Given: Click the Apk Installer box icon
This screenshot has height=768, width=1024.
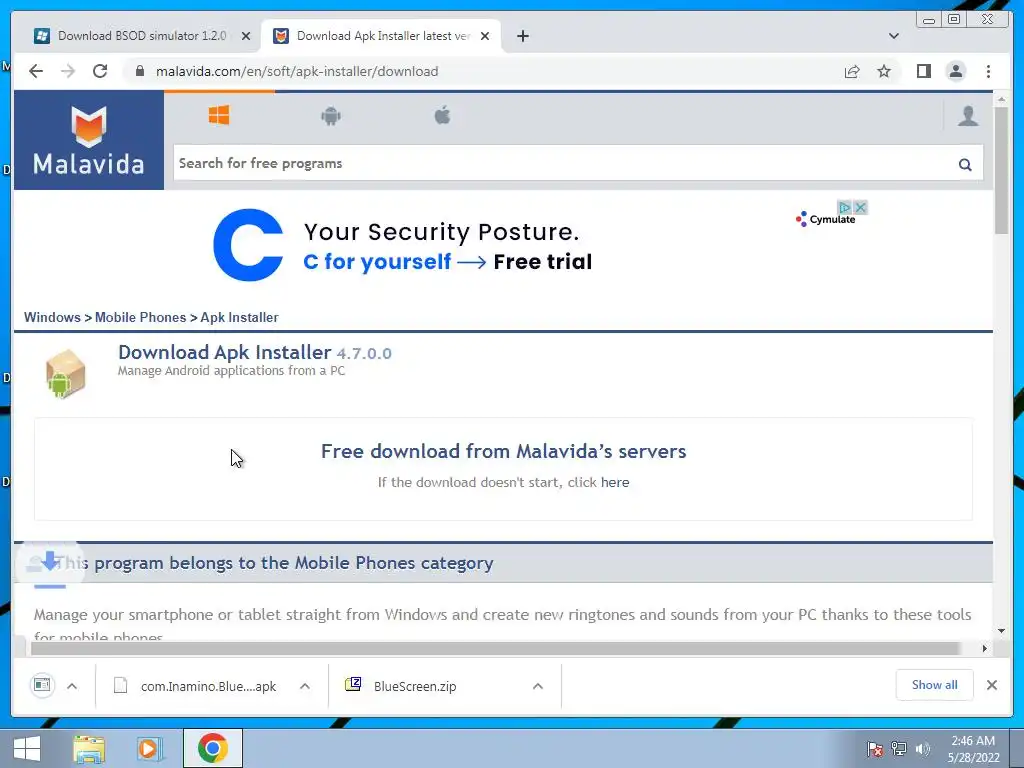Looking at the screenshot, I should 65,373.
